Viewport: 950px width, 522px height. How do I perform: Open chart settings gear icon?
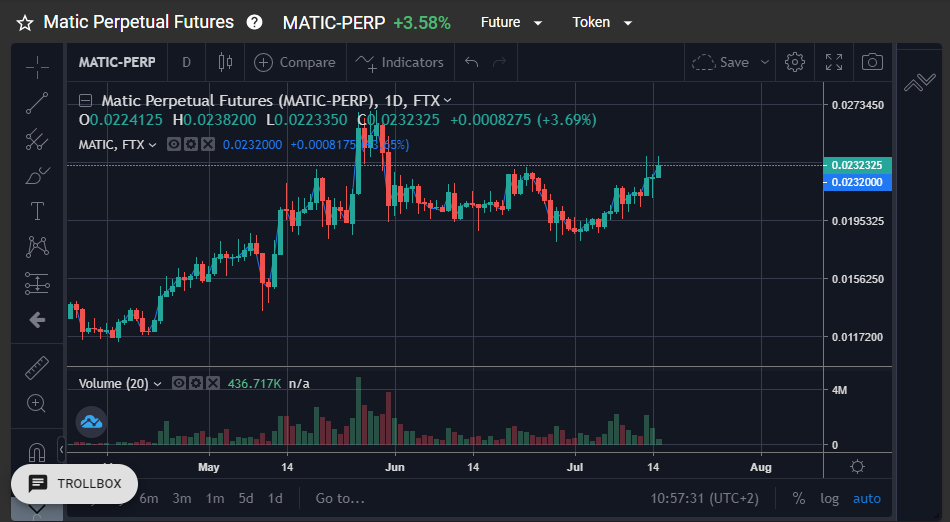794,62
